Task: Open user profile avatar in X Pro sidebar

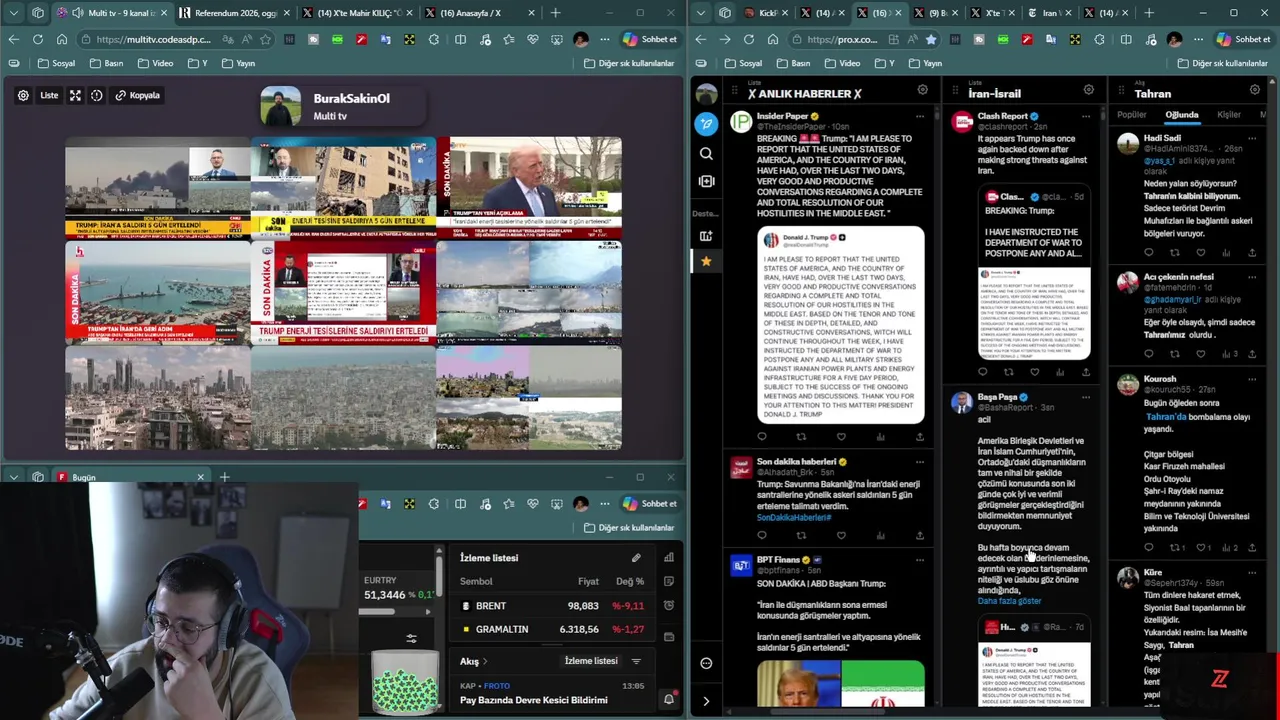Action: tap(706, 94)
